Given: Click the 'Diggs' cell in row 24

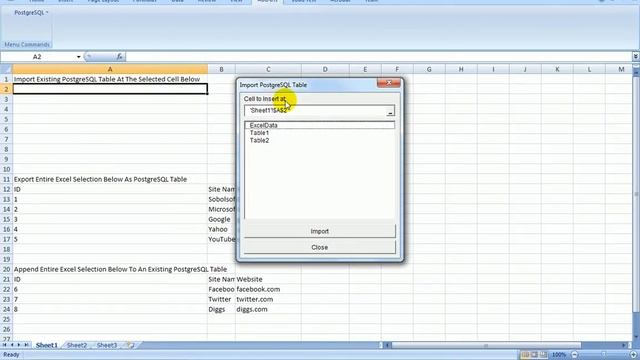Looking at the screenshot, I should [221, 309].
